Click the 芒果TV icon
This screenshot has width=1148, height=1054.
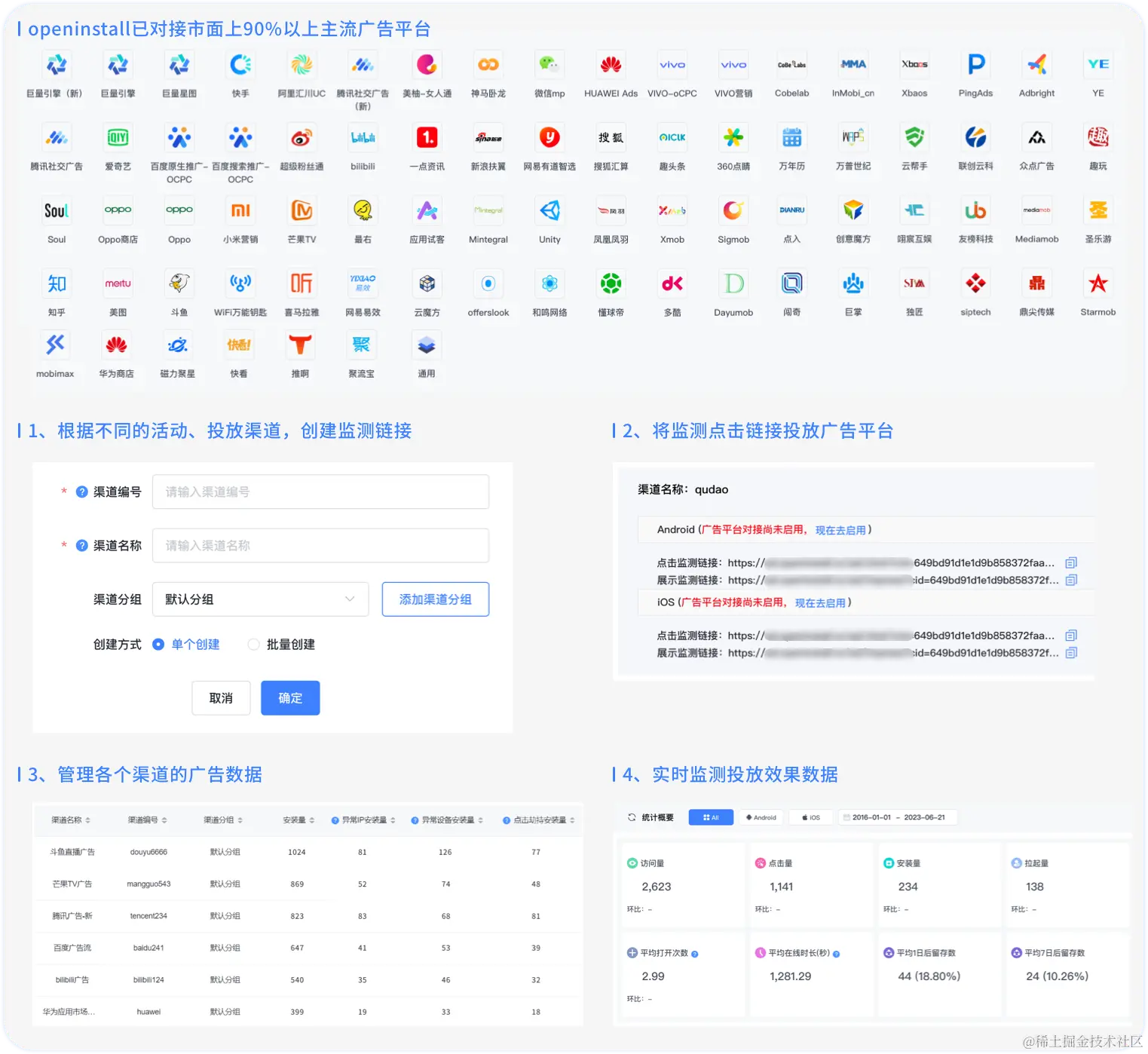coord(302,211)
